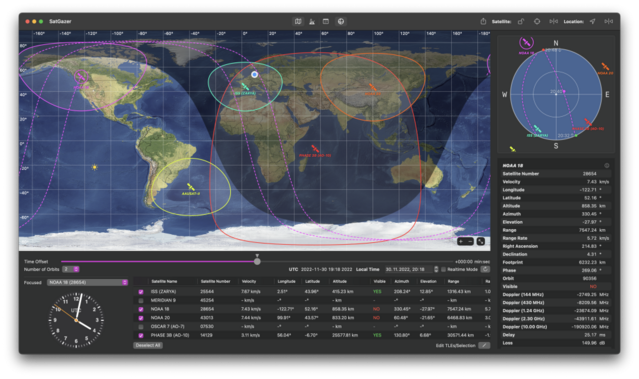Uncheck the ISS (ZARYA) checkbox
Screen dimensions: 639x379
141,292
